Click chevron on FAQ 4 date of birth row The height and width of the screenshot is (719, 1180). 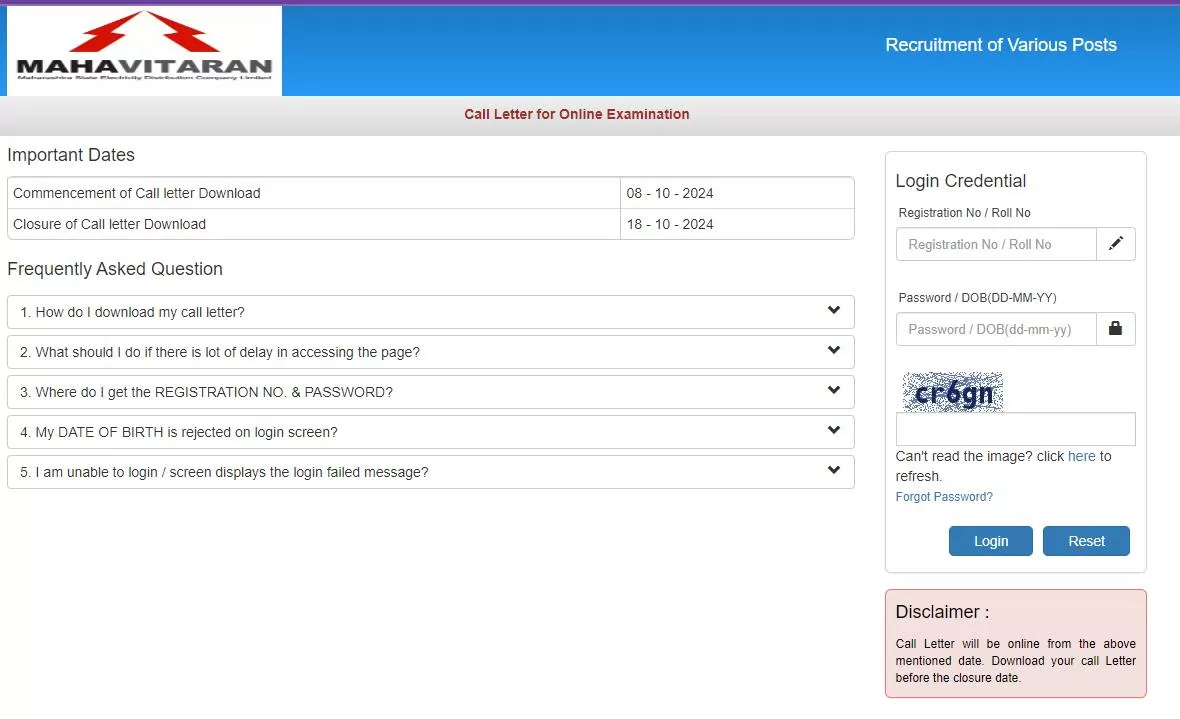click(x=833, y=430)
